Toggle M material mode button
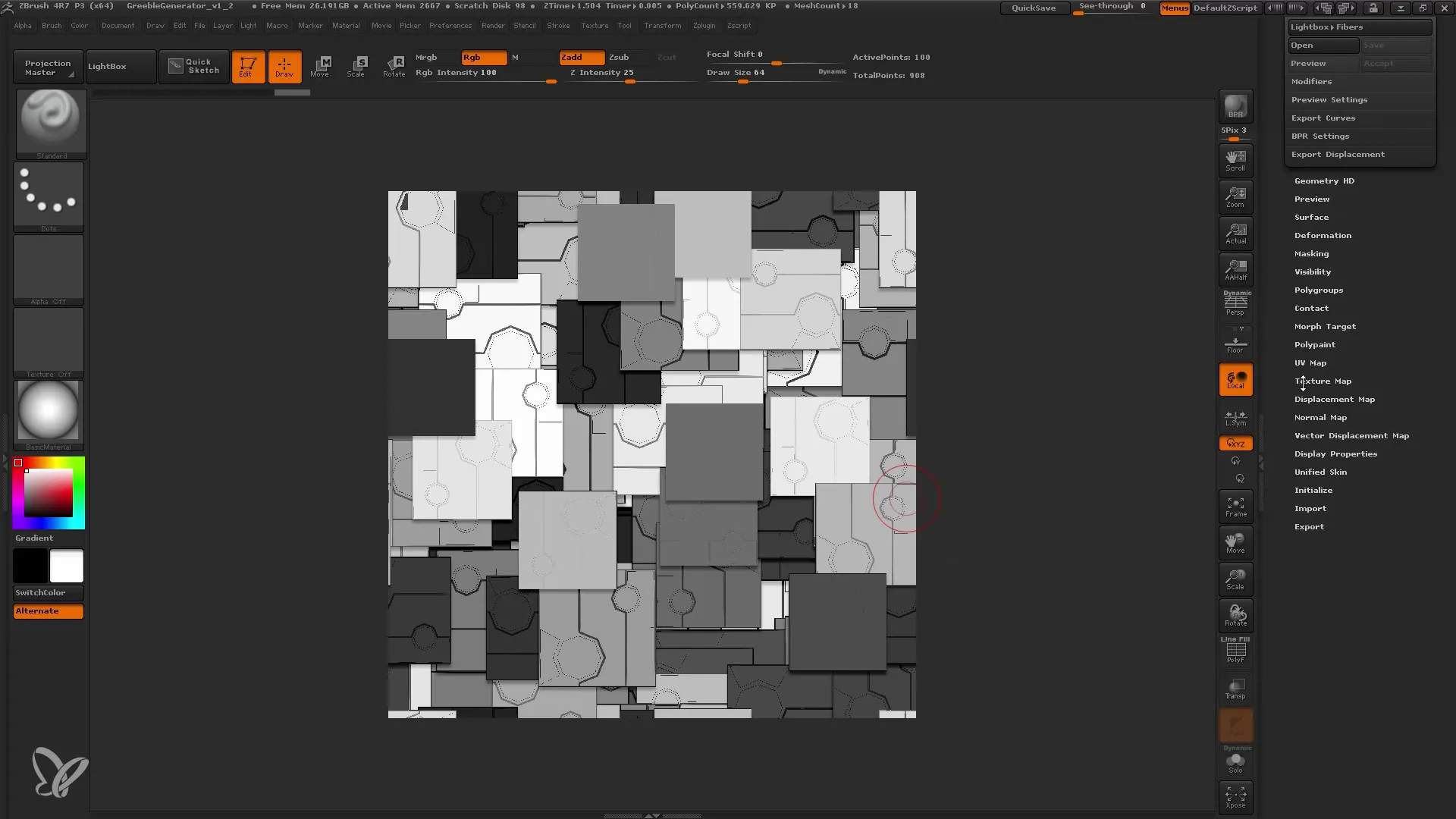Image resolution: width=1456 pixels, height=819 pixels. point(516,57)
